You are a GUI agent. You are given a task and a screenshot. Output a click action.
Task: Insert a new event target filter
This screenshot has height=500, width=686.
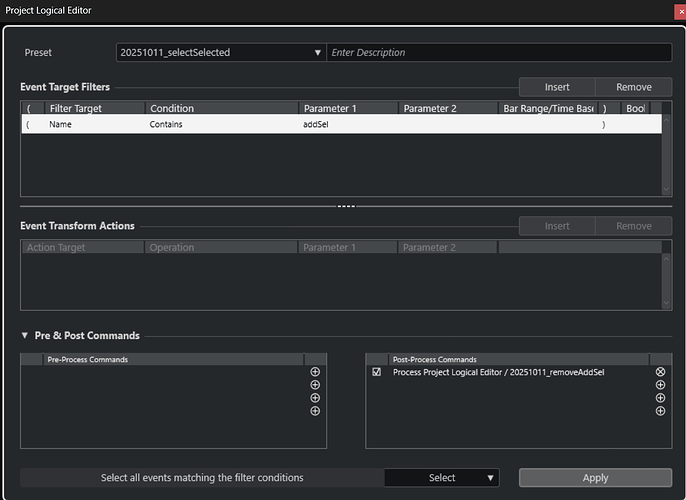click(x=557, y=87)
